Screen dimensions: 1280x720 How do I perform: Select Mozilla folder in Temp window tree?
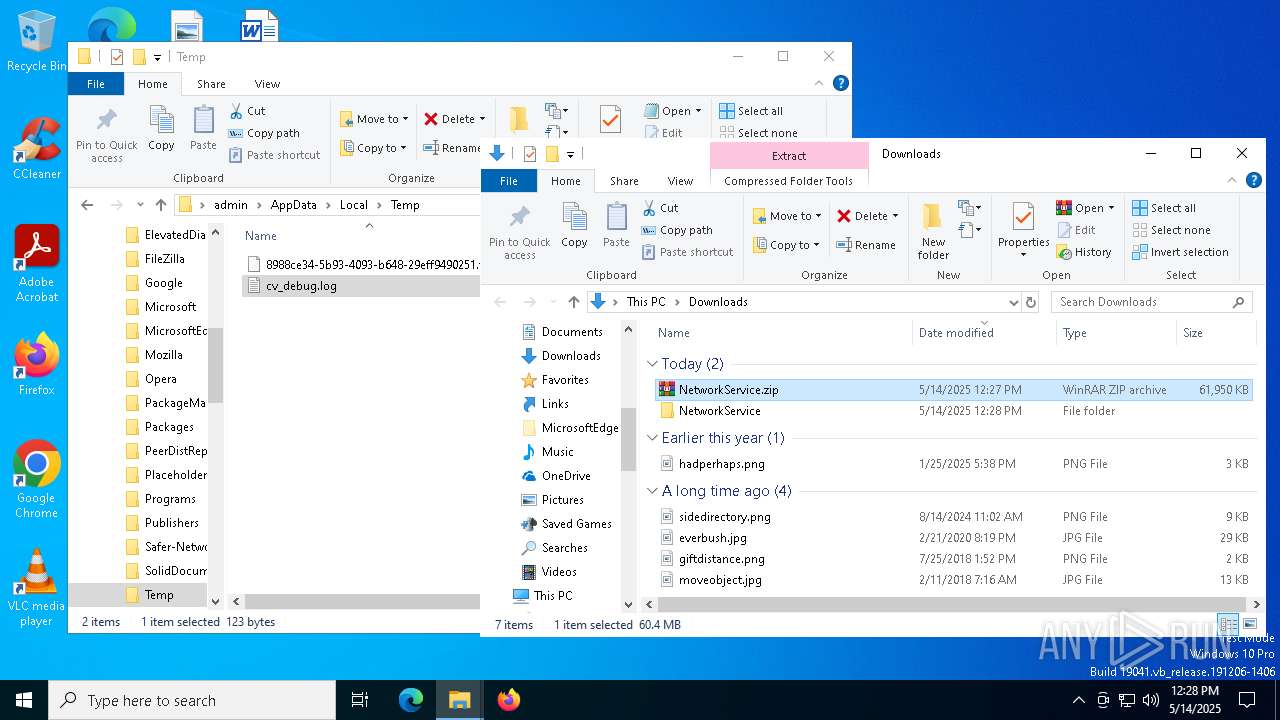point(163,355)
